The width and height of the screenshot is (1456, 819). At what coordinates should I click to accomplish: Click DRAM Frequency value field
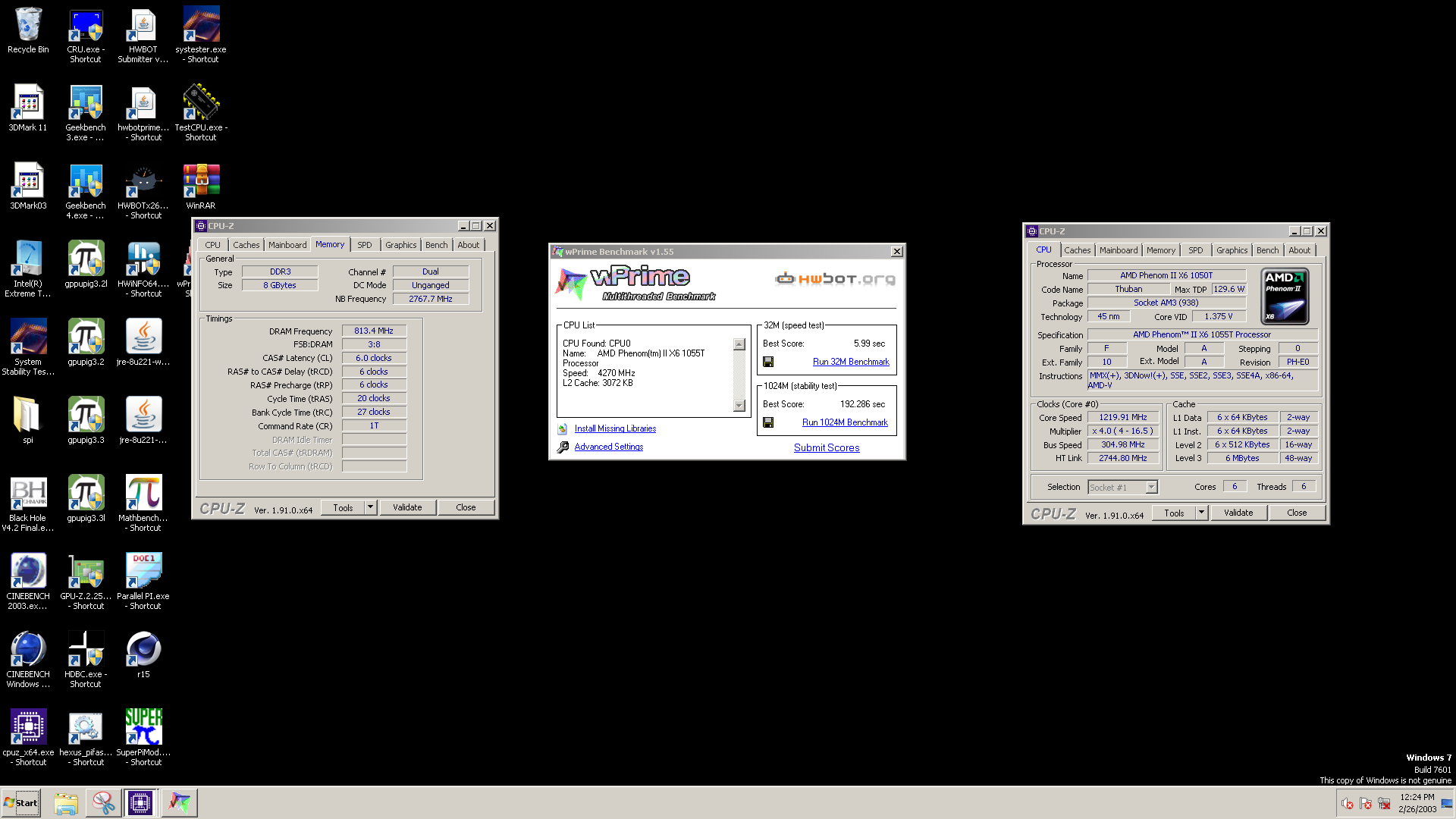click(x=374, y=331)
